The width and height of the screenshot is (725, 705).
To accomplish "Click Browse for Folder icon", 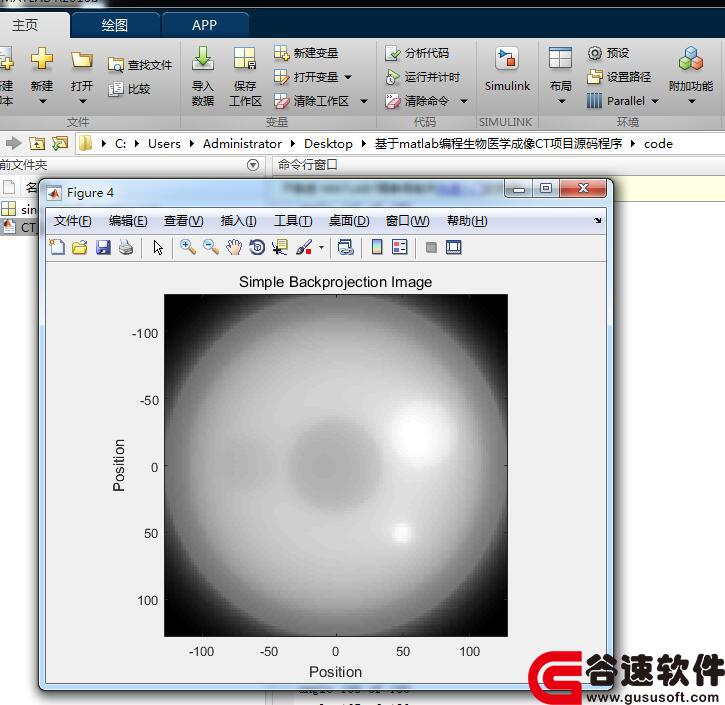I will (60, 143).
